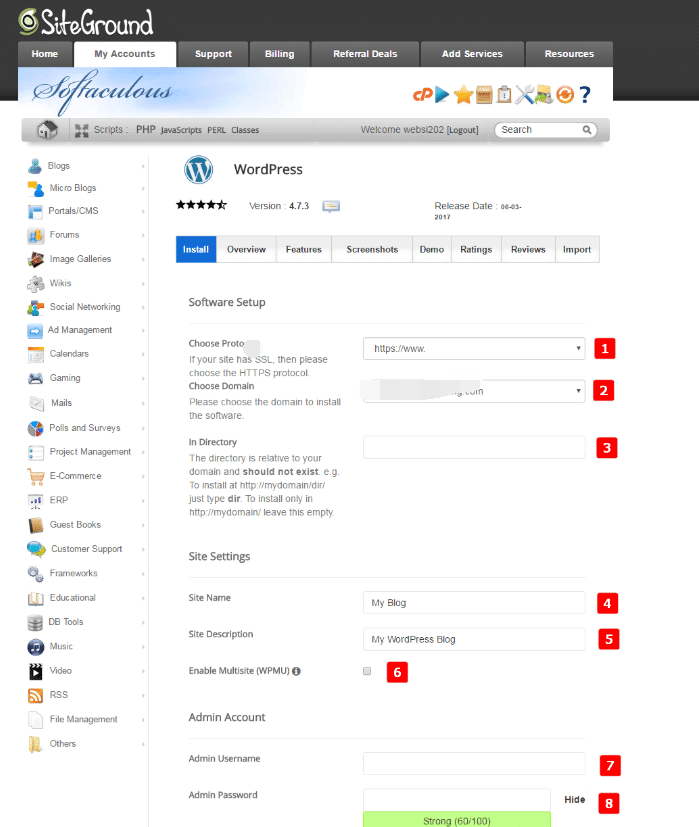This screenshot has width=699, height=827.
Task: Click the Classes link
Action: [245, 130]
